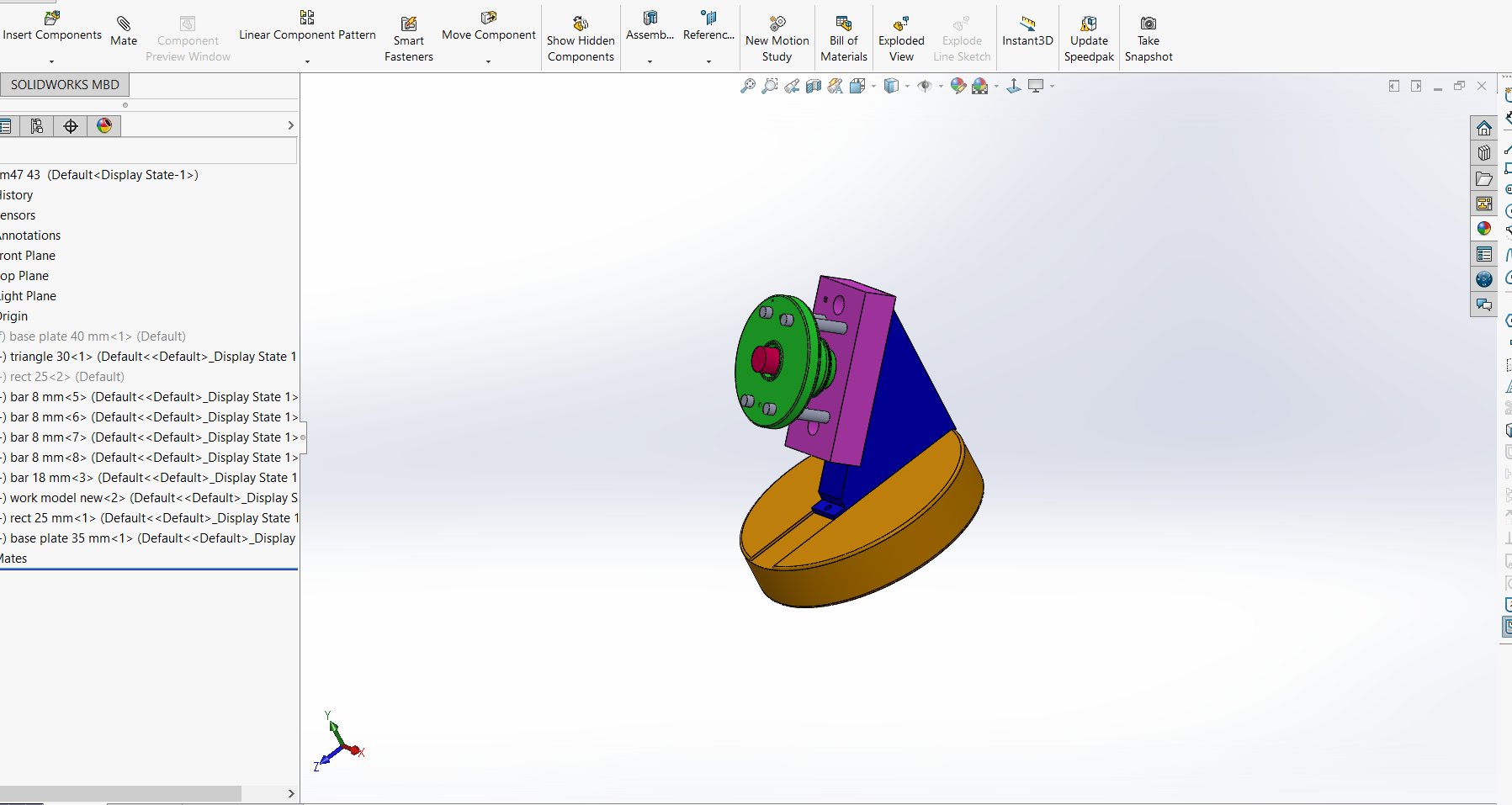Open the 3D ContentCentral globe tab
Viewport: 1512px width, 805px height.
click(x=1483, y=279)
